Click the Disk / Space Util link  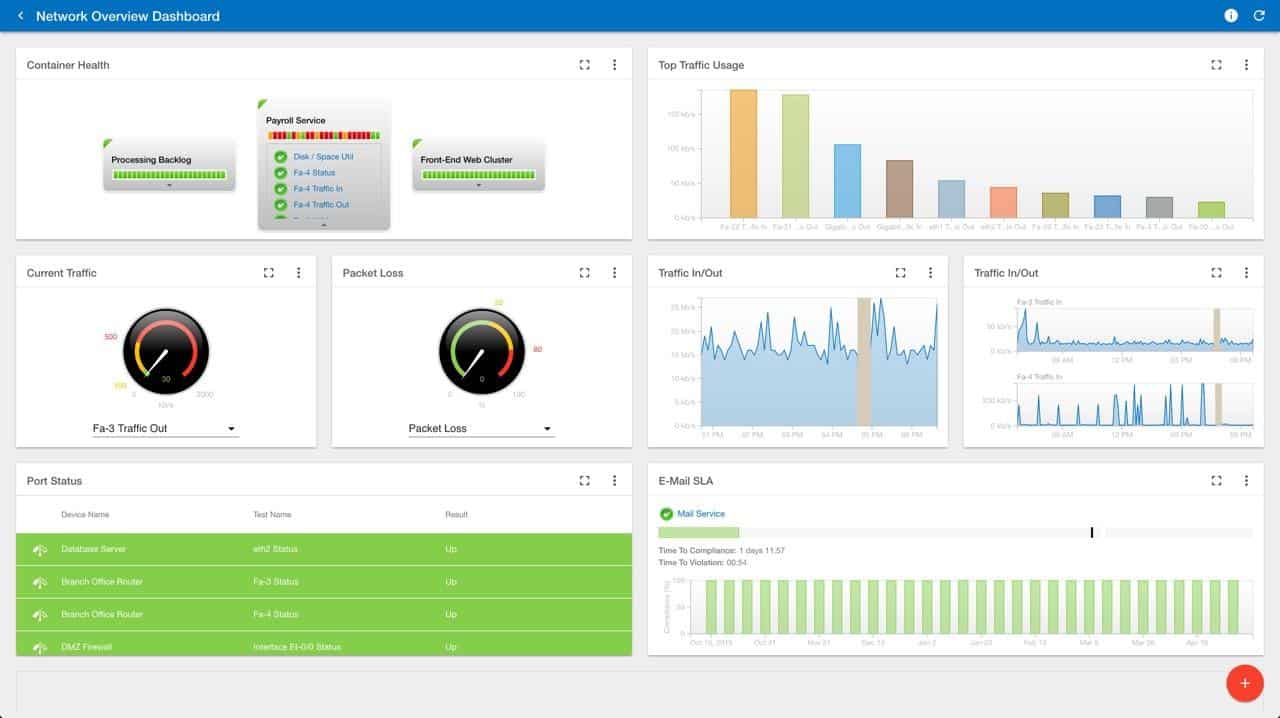tap(323, 157)
